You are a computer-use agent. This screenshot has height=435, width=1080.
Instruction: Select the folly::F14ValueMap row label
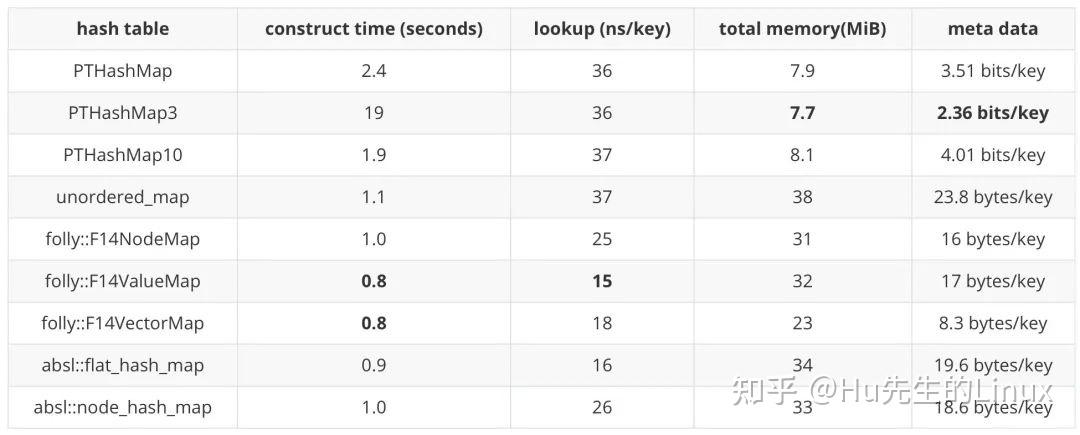coord(123,281)
